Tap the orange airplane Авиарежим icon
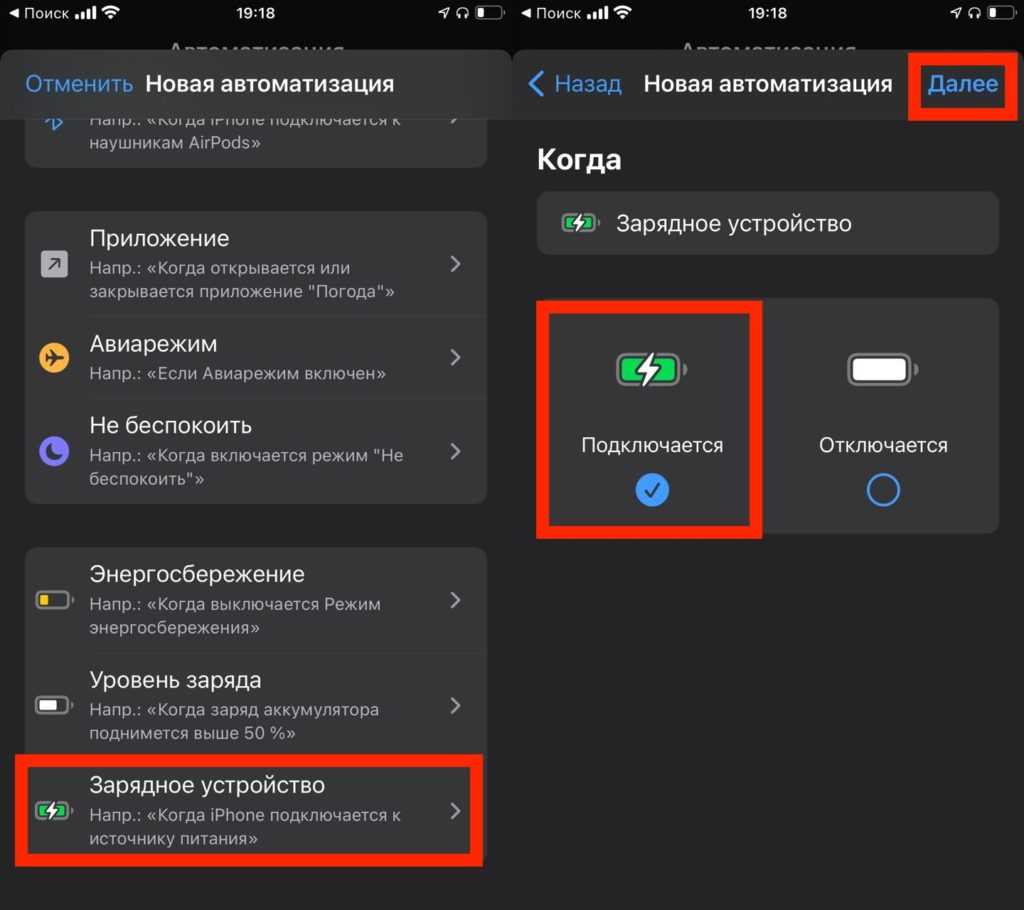The image size is (1024, 910). (x=54, y=358)
